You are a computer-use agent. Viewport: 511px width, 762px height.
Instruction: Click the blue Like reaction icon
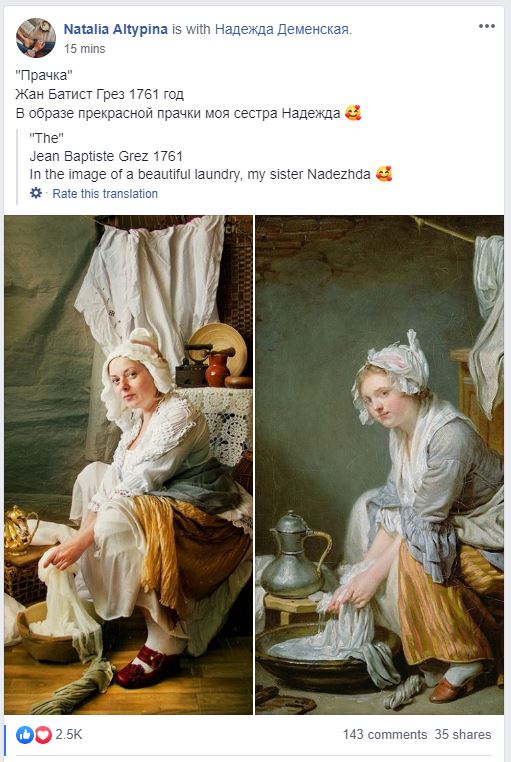pyautogui.click(x=25, y=734)
